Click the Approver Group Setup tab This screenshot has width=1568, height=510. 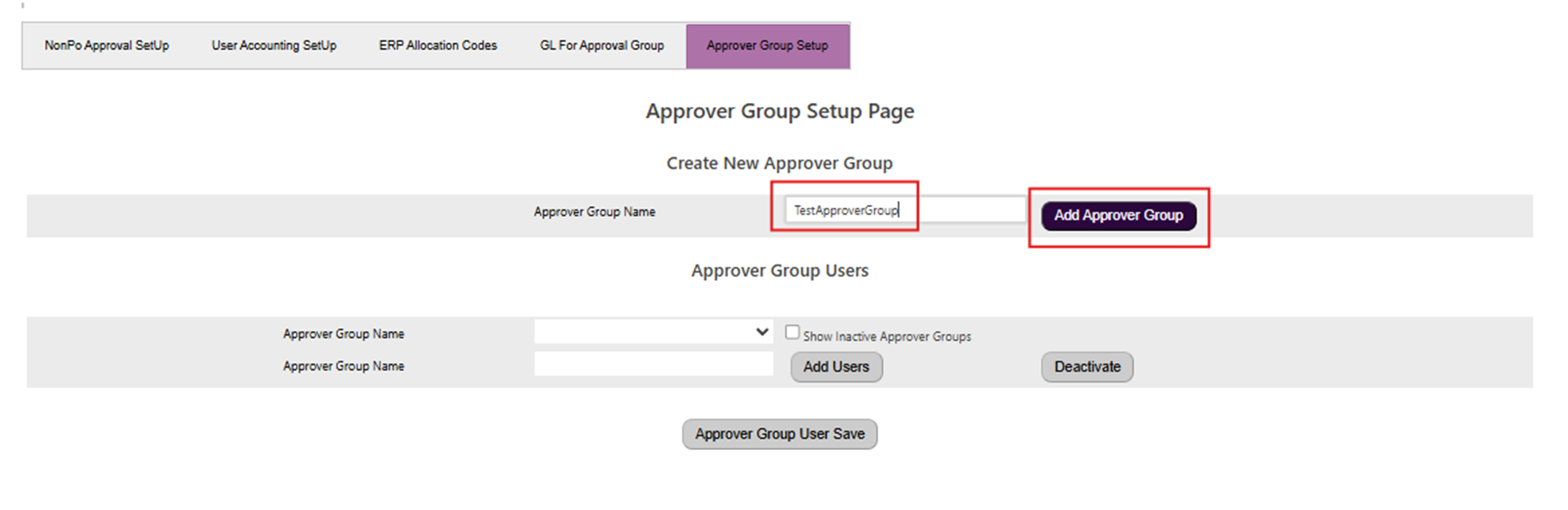(x=767, y=46)
